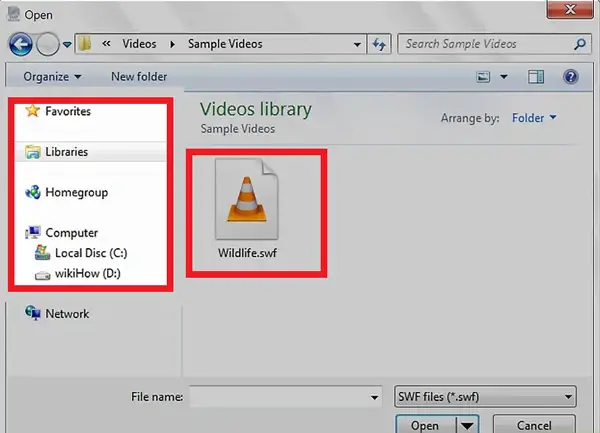The width and height of the screenshot is (600, 433).
Task: Click the Videos library heading
Action: [x=256, y=109]
